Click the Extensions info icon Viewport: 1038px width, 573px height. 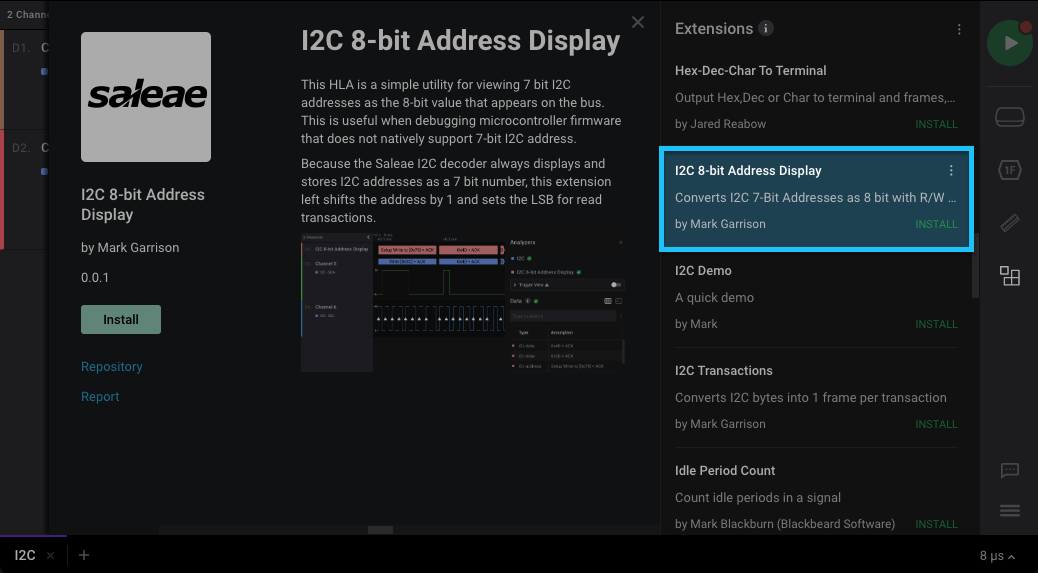pyautogui.click(x=766, y=29)
